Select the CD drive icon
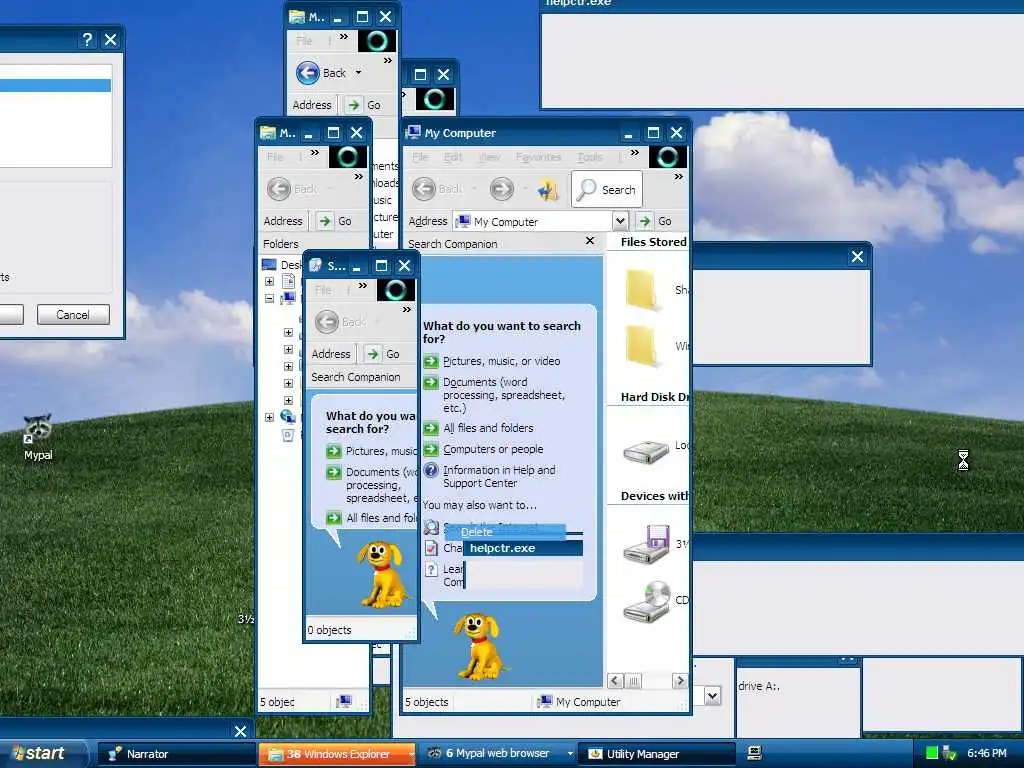The height and width of the screenshot is (768, 1024). click(646, 601)
